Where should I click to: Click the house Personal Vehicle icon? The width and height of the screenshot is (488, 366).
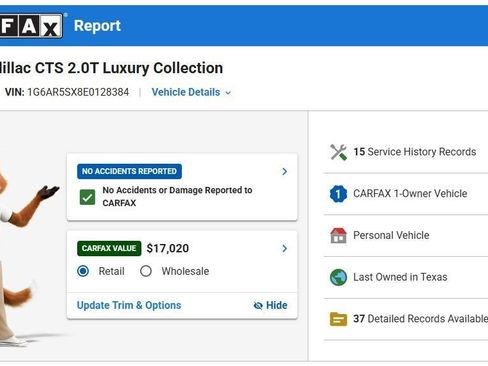(338, 236)
